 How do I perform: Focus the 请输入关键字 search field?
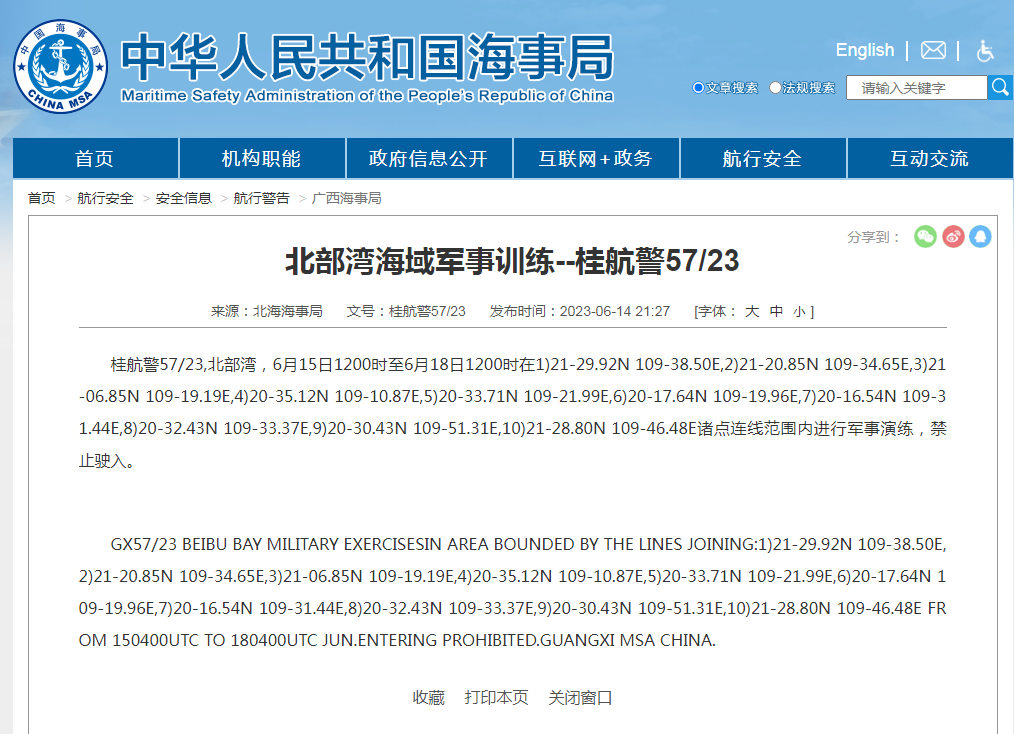[x=916, y=87]
